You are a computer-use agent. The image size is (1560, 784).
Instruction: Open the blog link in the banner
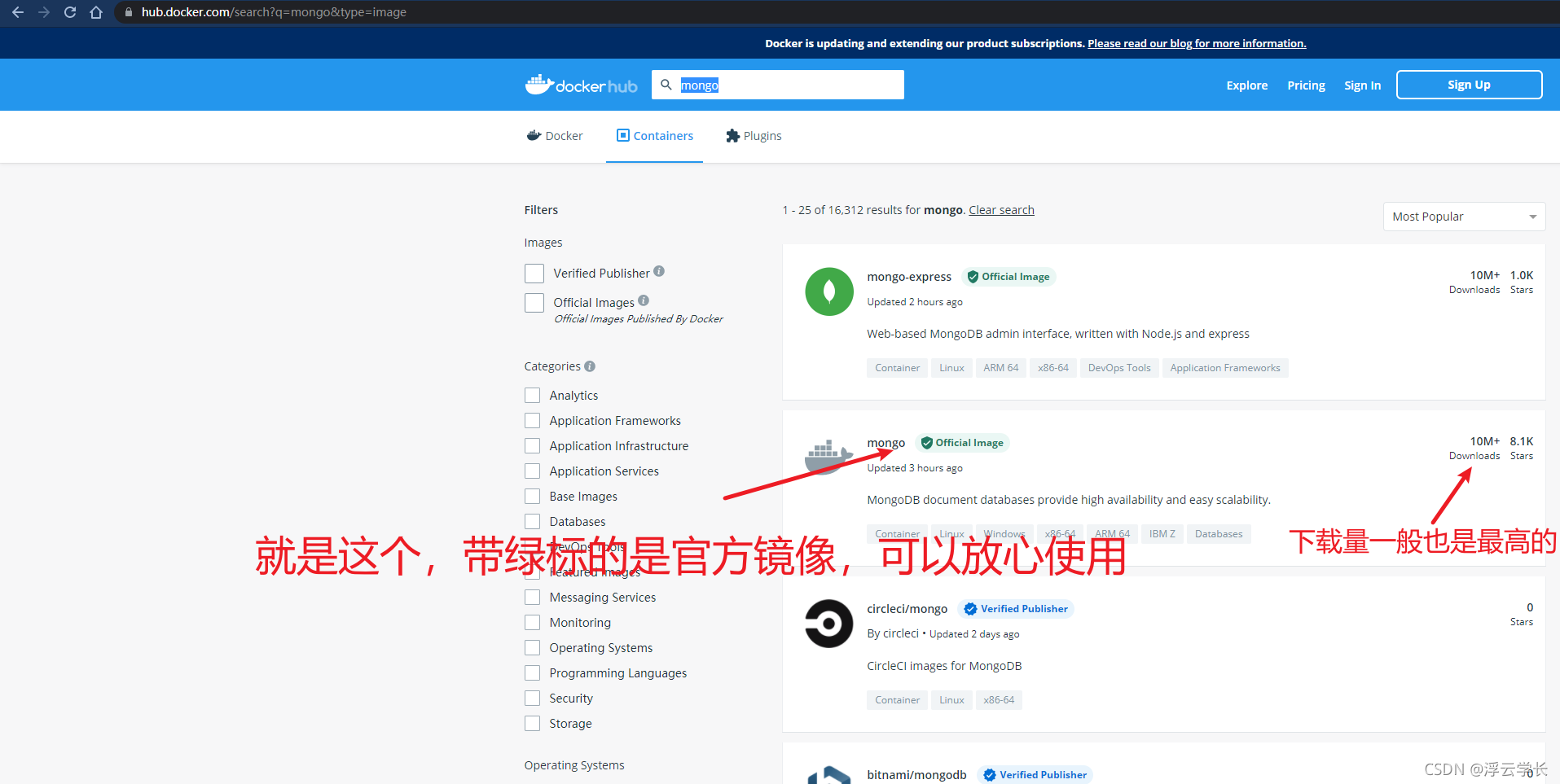pos(1197,44)
